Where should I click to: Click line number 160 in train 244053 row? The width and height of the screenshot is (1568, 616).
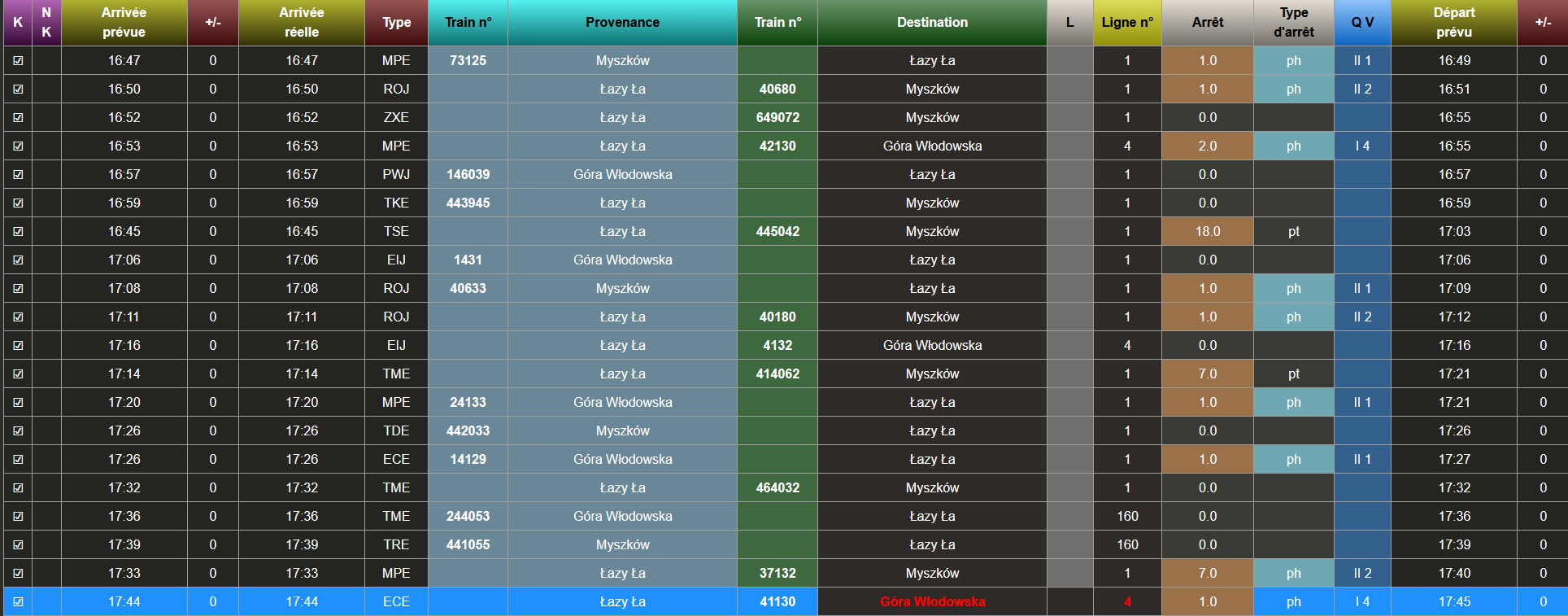[x=1128, y=517]
